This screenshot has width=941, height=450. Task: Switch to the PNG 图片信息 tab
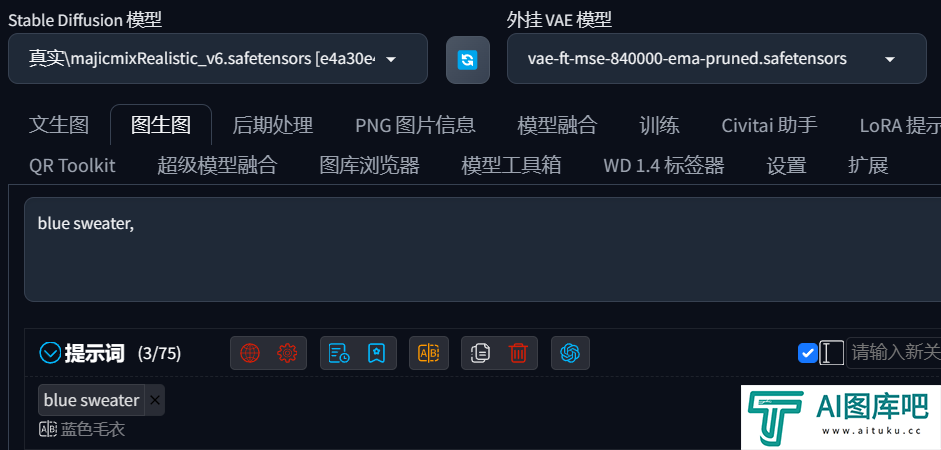[415, 125]
